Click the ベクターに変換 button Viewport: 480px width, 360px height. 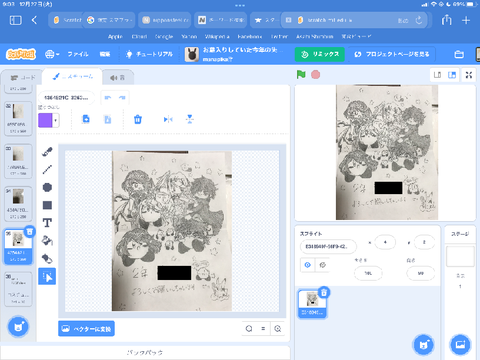coord(86,329)
